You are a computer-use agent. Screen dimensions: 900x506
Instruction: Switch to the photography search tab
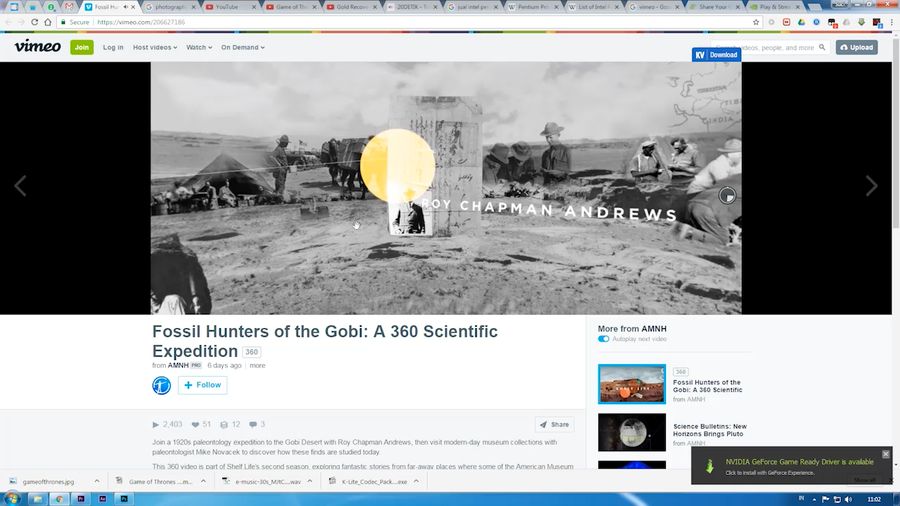coord(169,7)
